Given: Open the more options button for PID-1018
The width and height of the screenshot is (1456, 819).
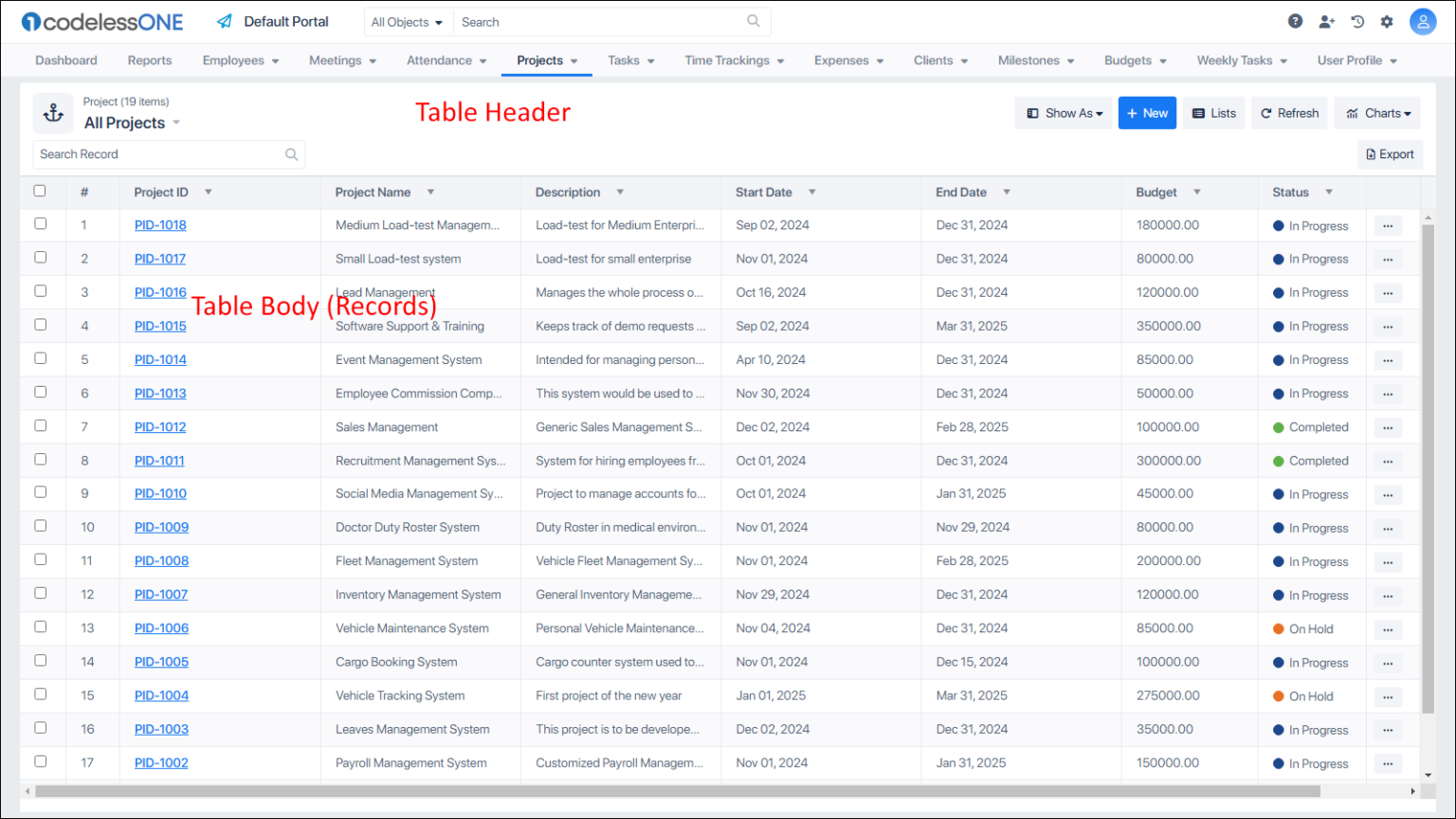Looking at the screenshot, I should tap(1388, 226).
